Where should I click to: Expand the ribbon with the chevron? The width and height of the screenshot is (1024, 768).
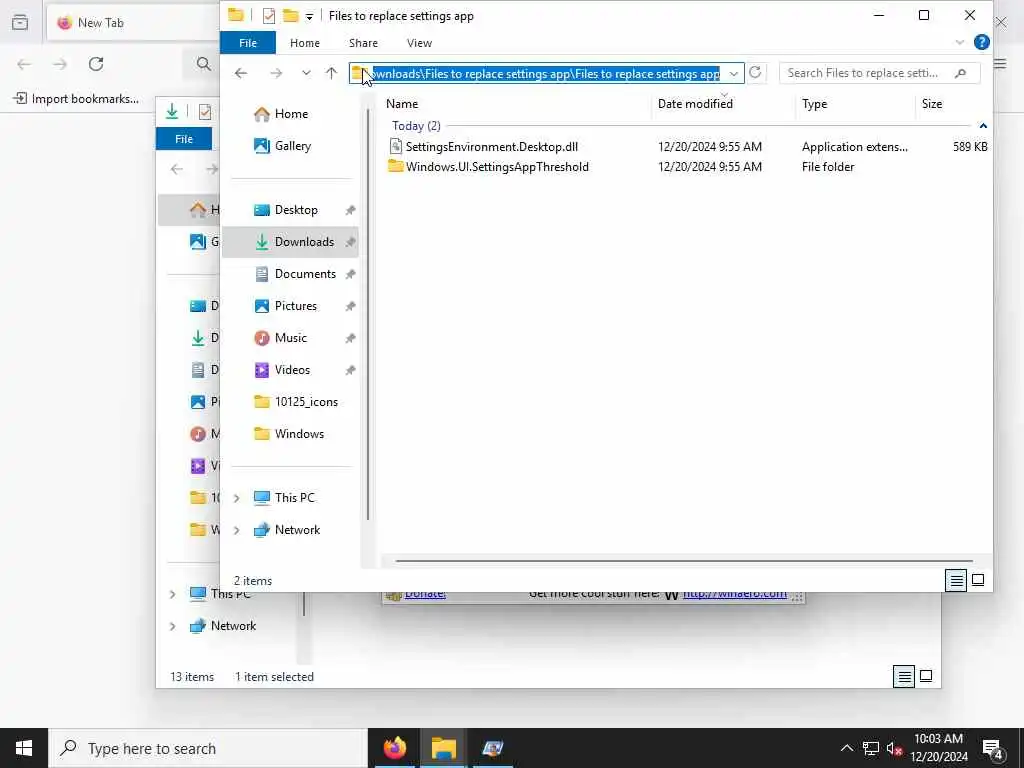point(959,42)
